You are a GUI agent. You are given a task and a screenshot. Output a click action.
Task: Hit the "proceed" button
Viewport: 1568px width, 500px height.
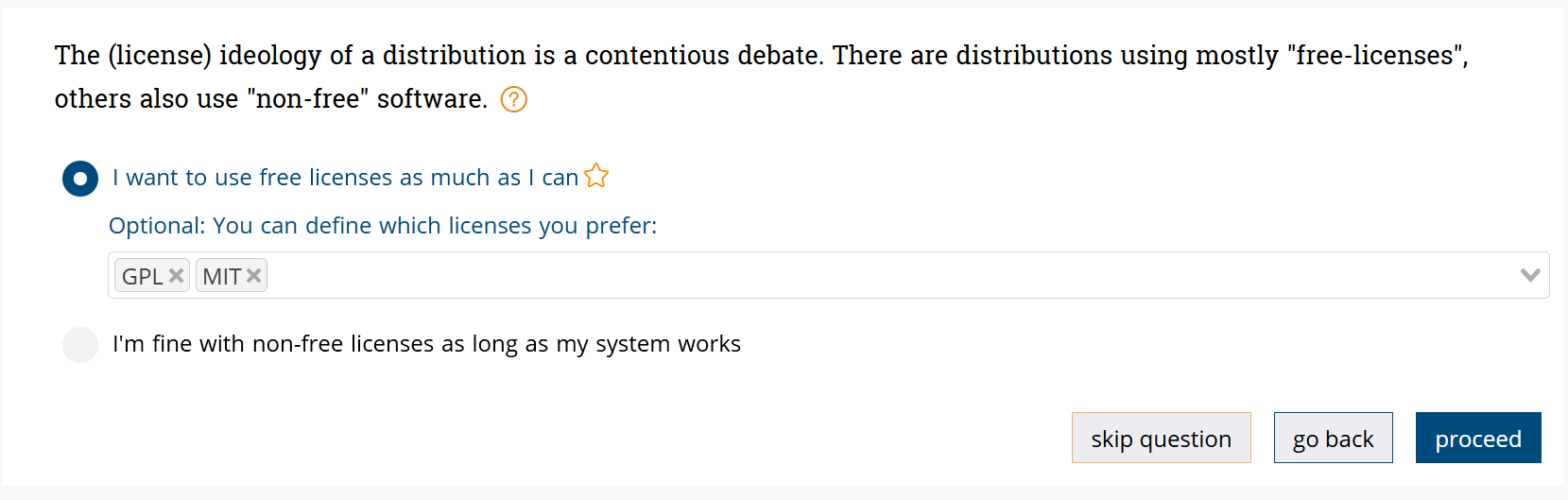1477,439
